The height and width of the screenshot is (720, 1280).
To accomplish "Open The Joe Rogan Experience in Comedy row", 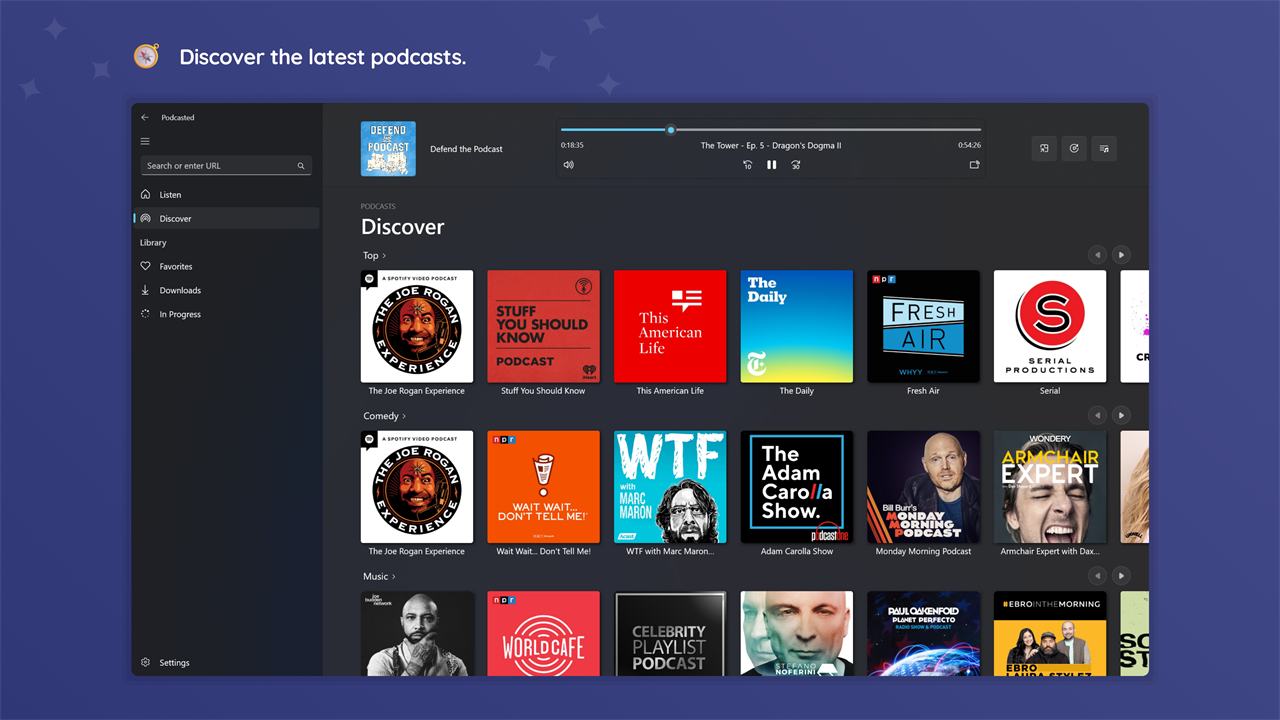I will click(x=417, y=487).
